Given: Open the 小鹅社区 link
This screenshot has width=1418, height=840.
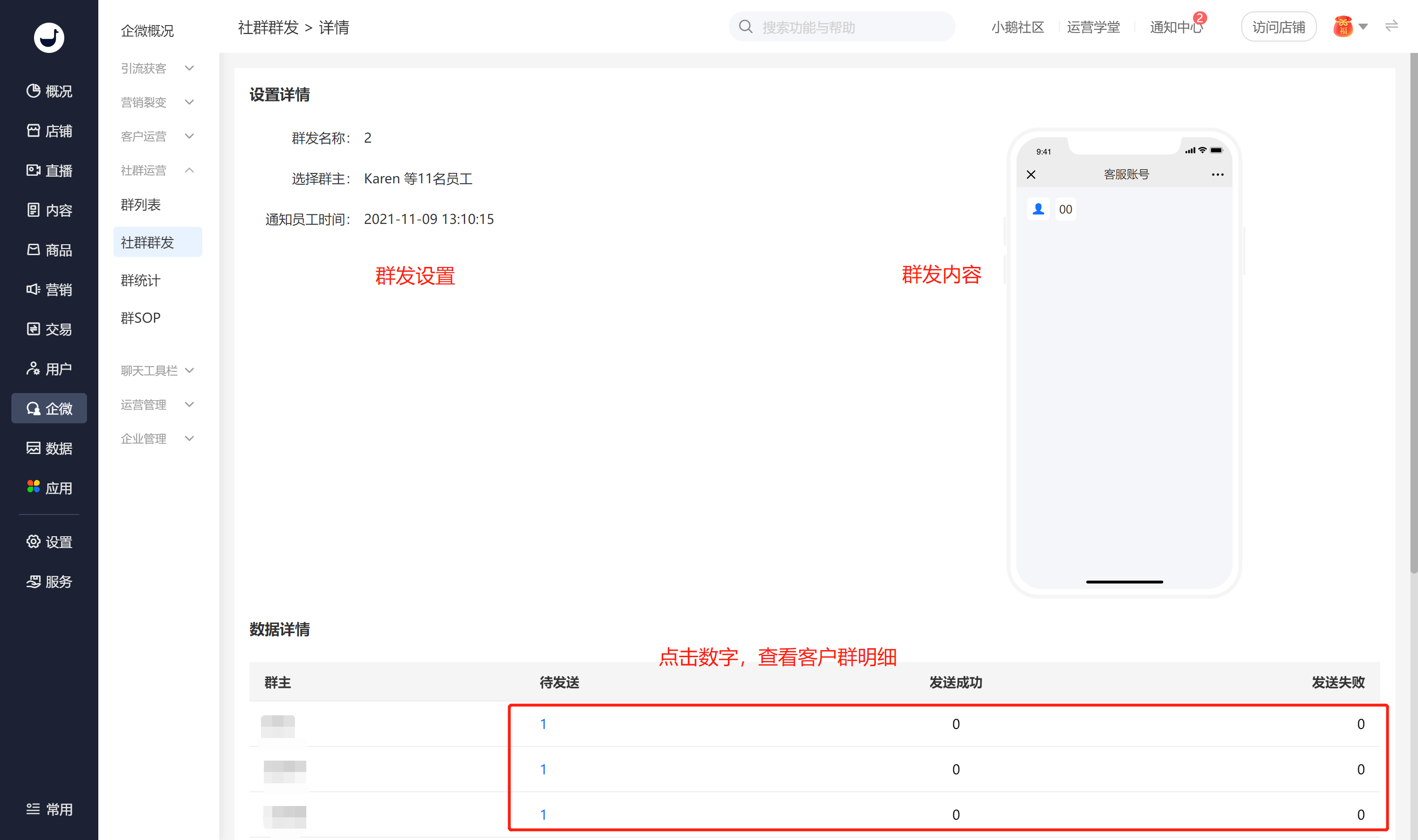Looking at the screenshot, I should [x=1017, y=27].
